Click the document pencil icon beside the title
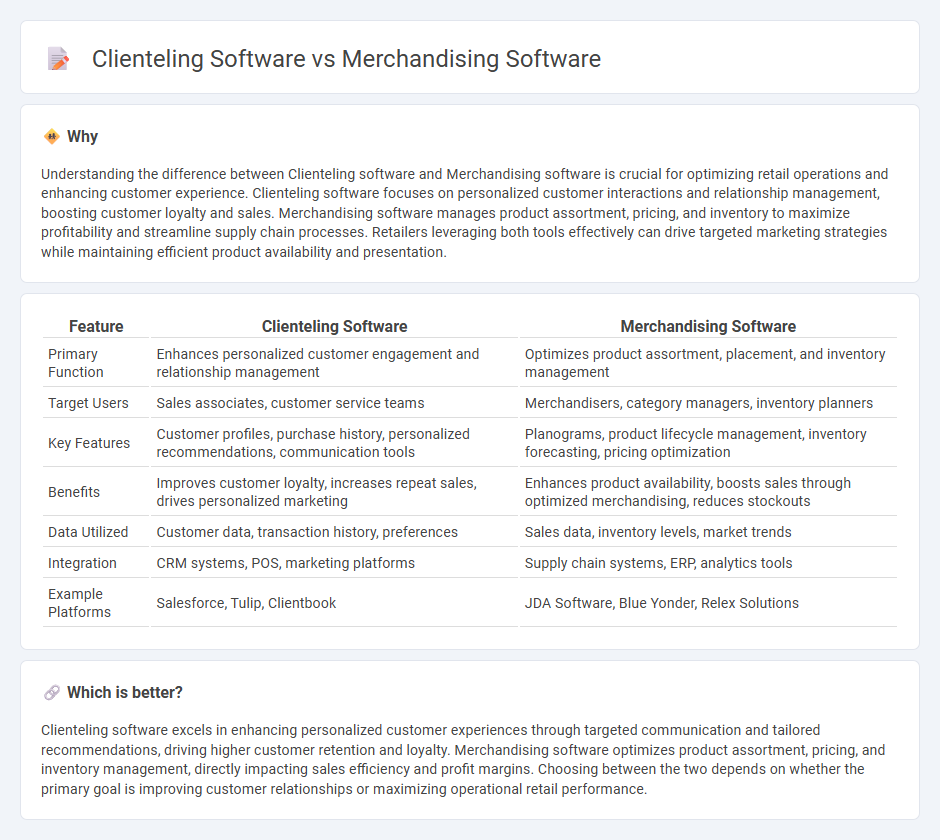The image size is (940, 840). [58, 59]
